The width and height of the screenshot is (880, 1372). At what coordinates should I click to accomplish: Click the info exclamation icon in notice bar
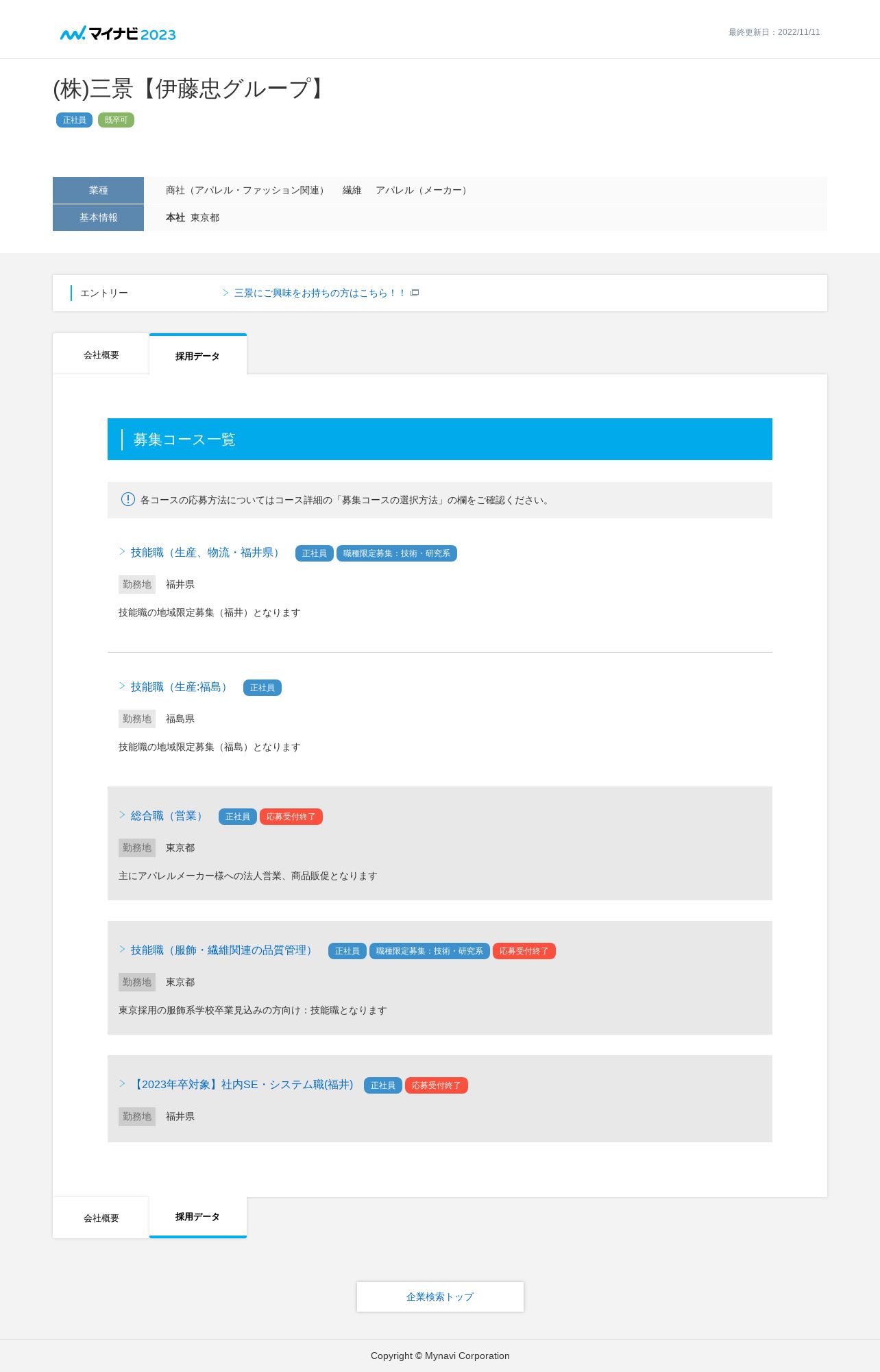point(128,499)
